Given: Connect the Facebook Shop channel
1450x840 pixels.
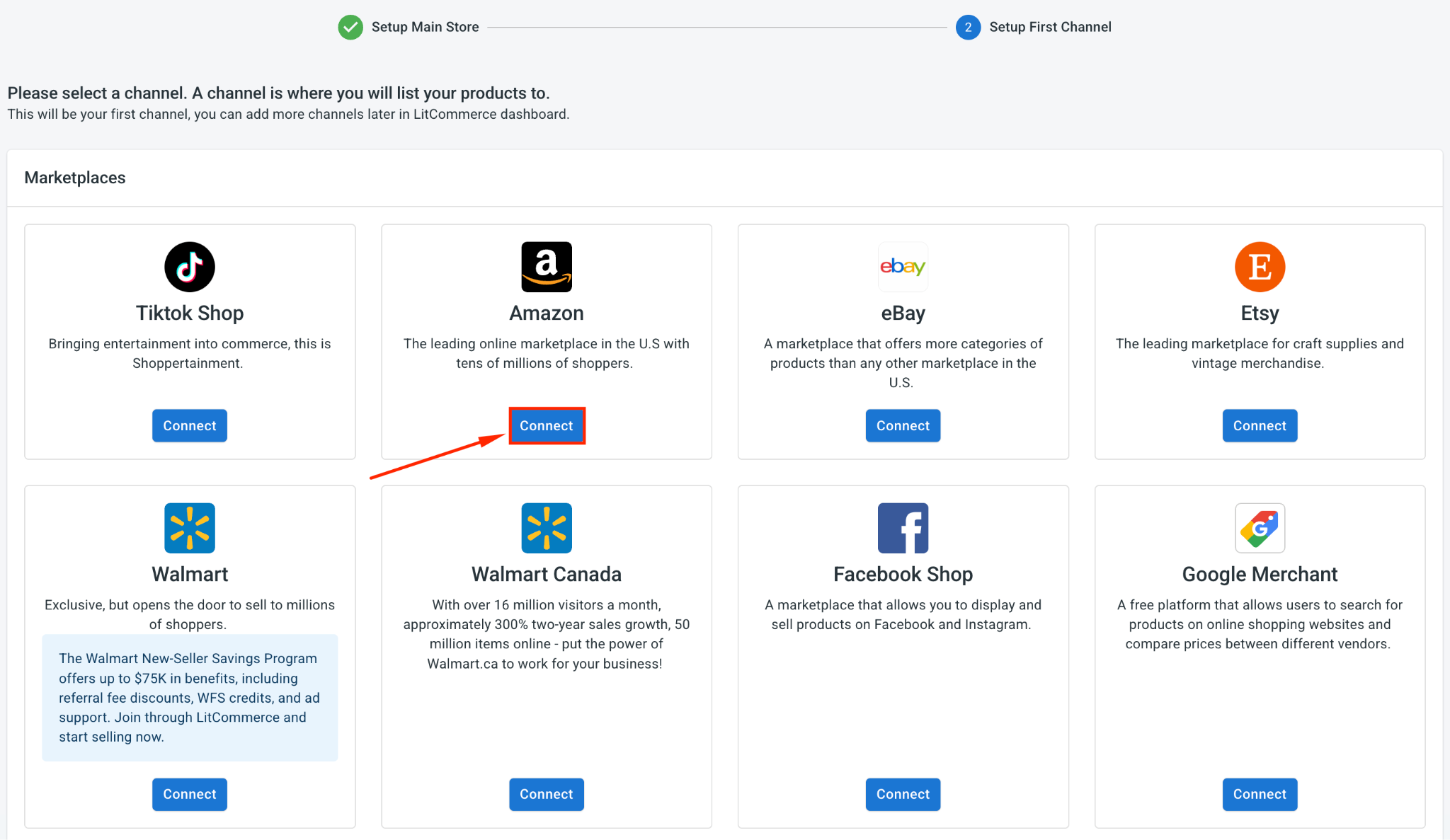Looking at the screenshot, I should (x=903, y=794).
